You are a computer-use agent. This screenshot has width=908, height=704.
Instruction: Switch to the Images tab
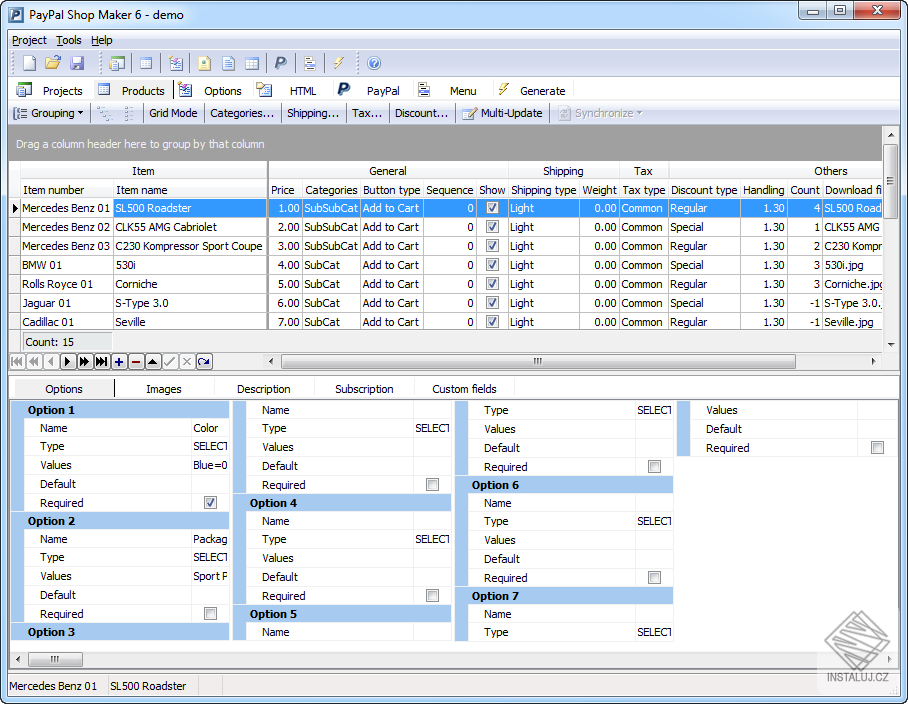click(164, 389)
